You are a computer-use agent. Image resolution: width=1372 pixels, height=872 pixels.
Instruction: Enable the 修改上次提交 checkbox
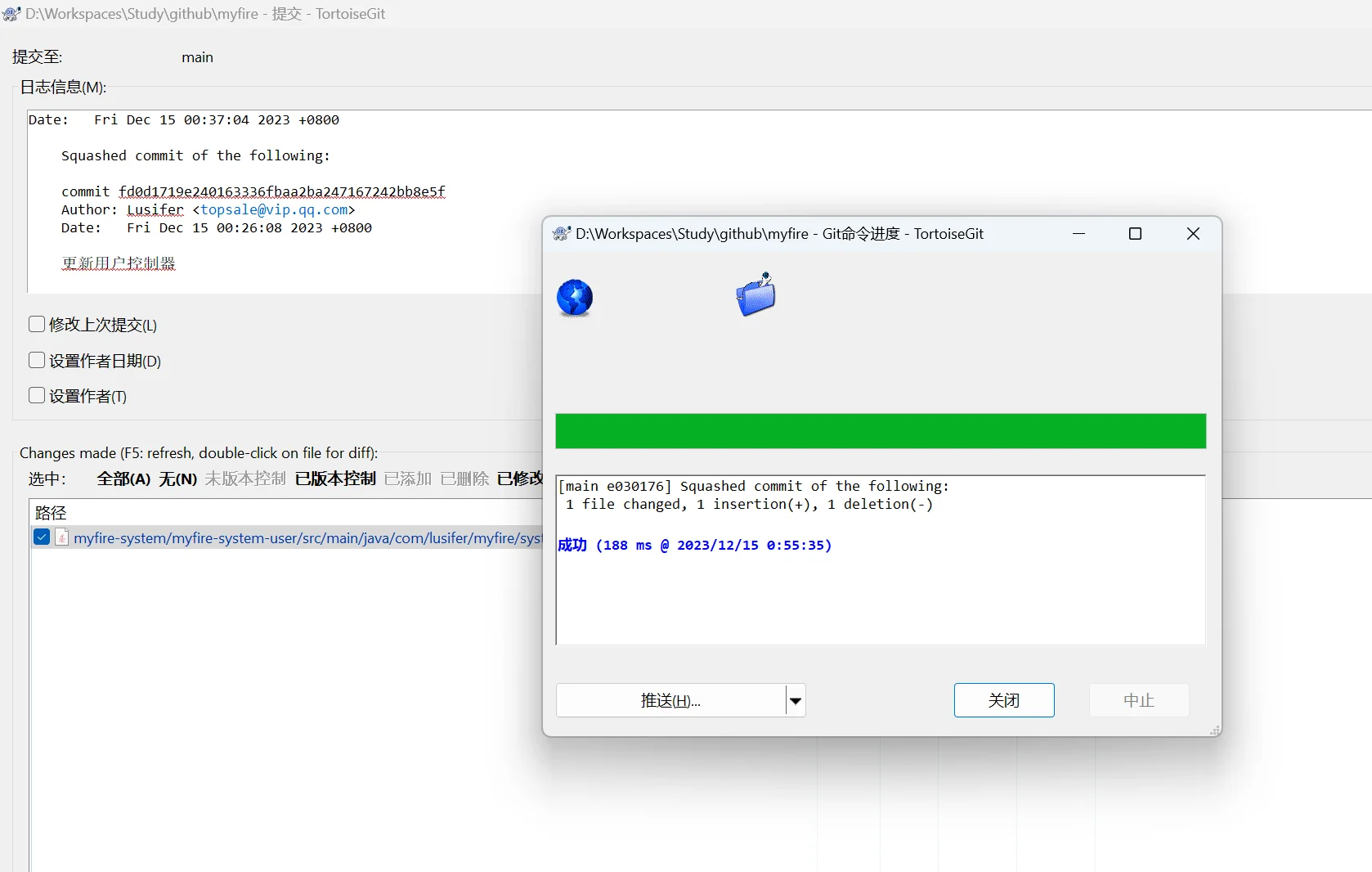pos(37,325)
